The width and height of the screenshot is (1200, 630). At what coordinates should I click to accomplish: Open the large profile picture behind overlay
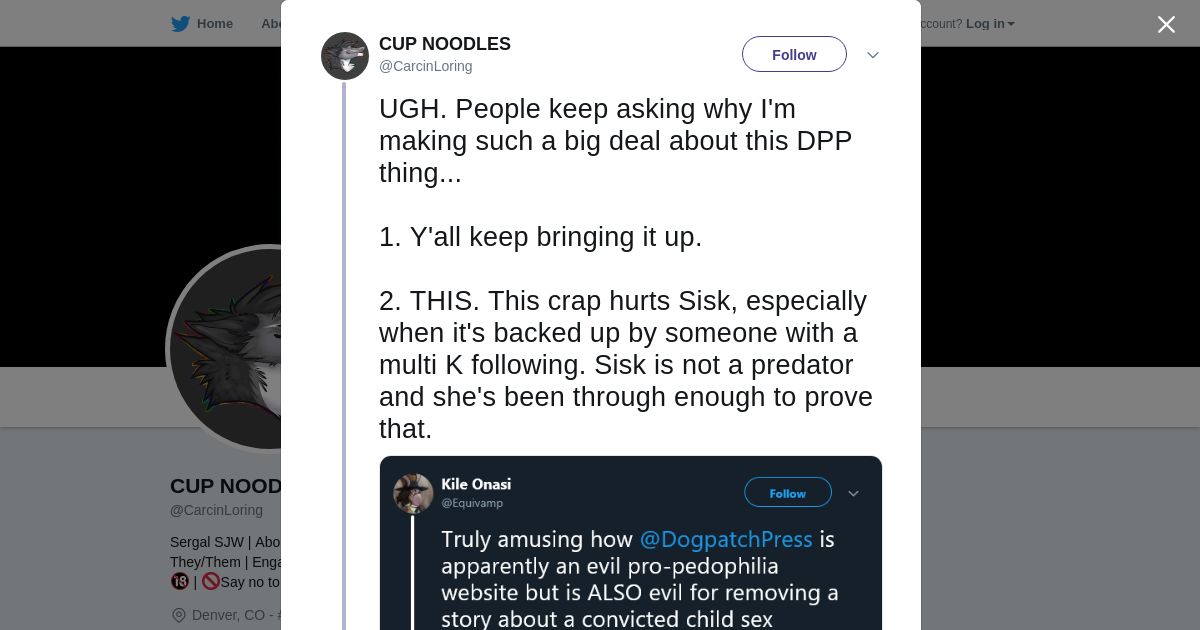[225, 348]
